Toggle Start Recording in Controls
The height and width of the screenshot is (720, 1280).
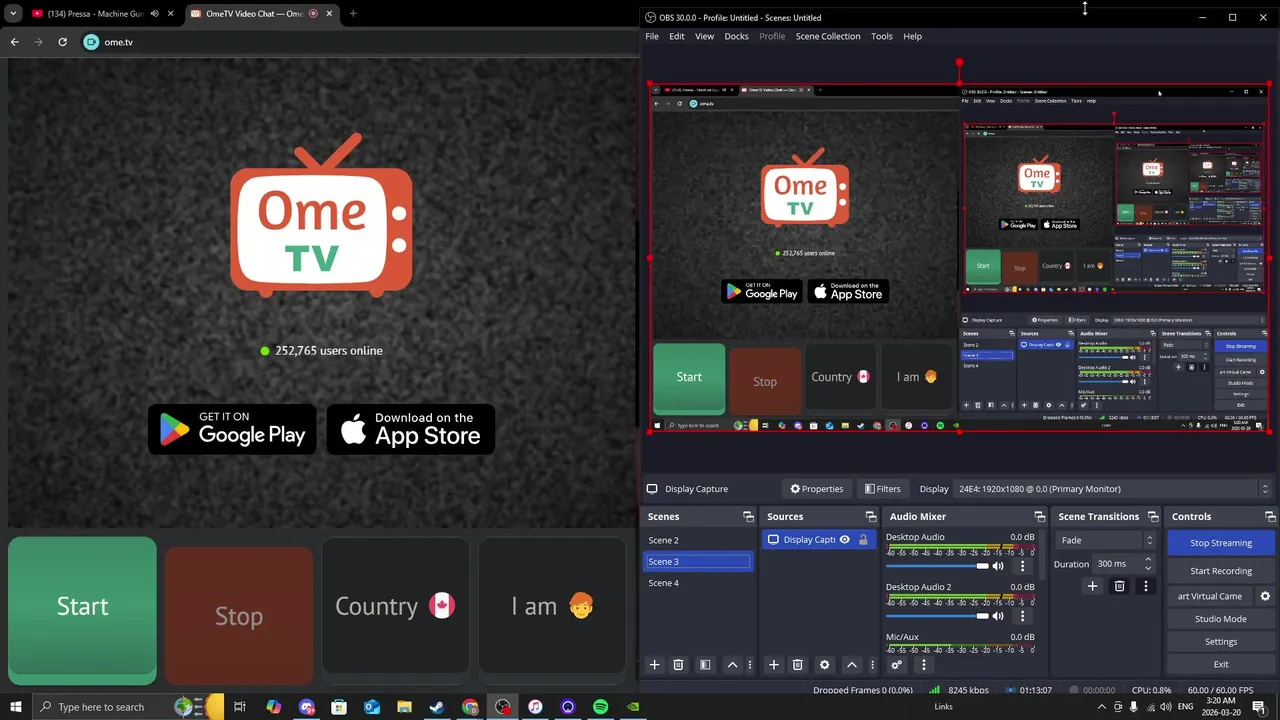(x=1220, y=571)
